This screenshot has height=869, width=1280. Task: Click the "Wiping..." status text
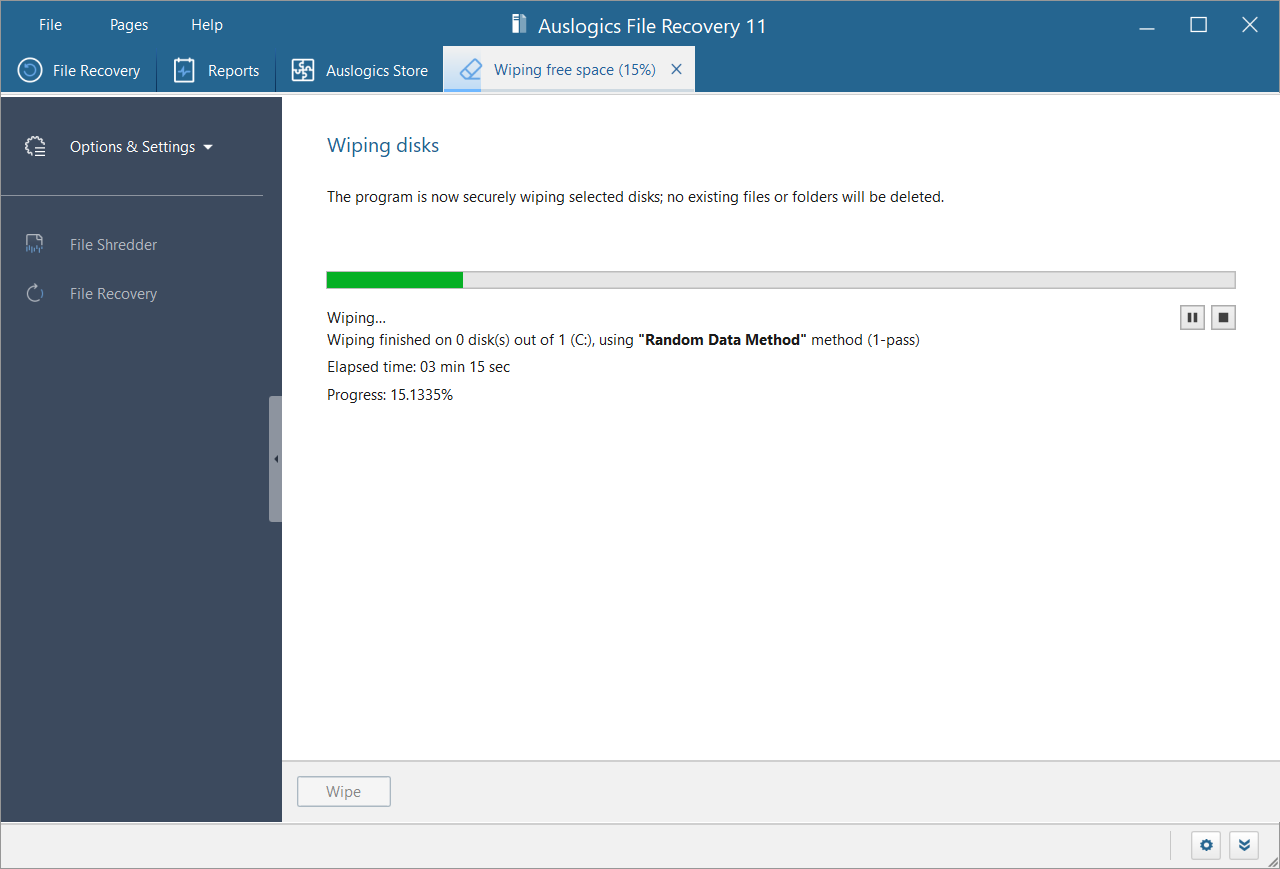(x=356, y=318)
